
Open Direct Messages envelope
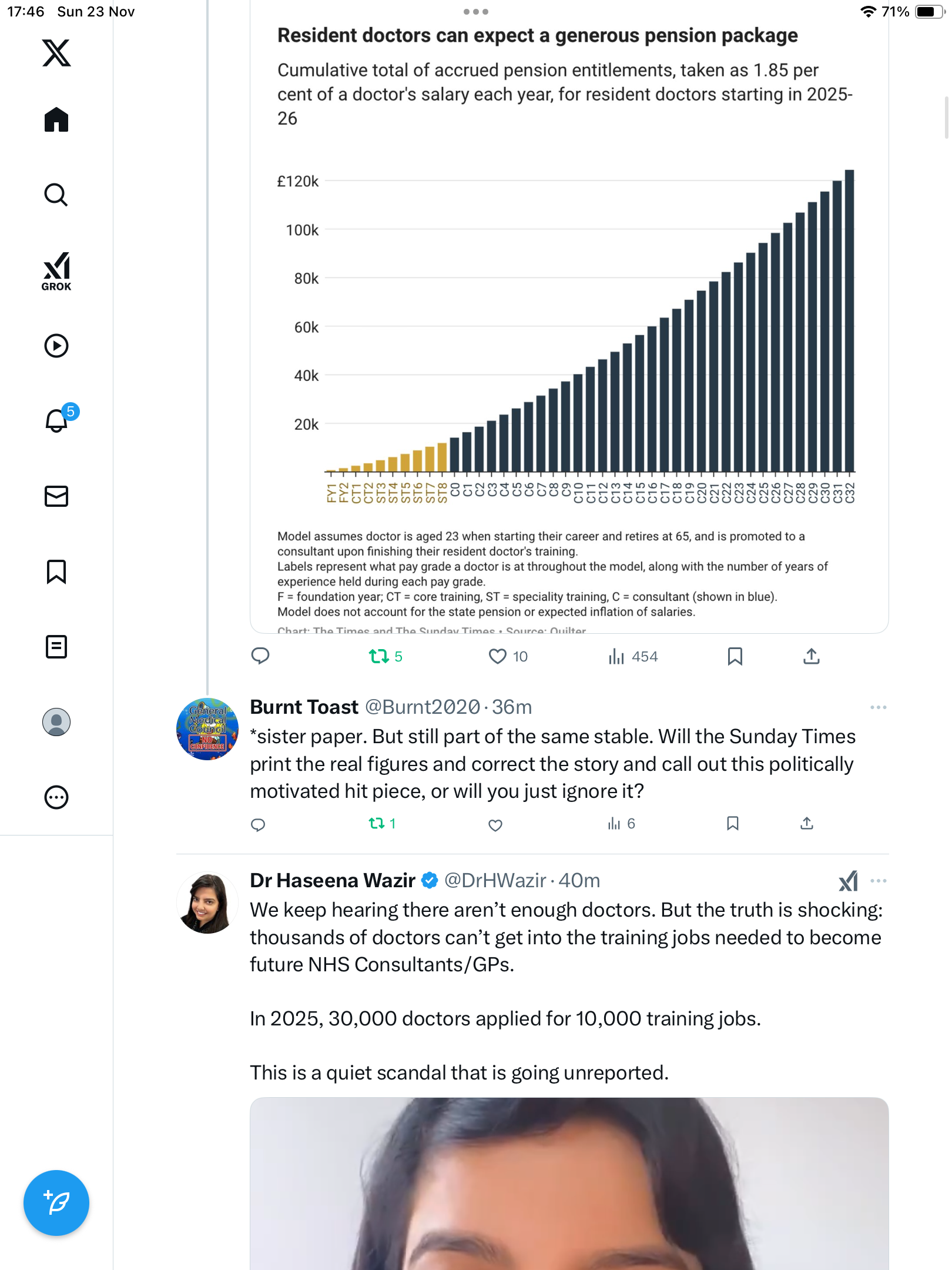click(56, 496)
